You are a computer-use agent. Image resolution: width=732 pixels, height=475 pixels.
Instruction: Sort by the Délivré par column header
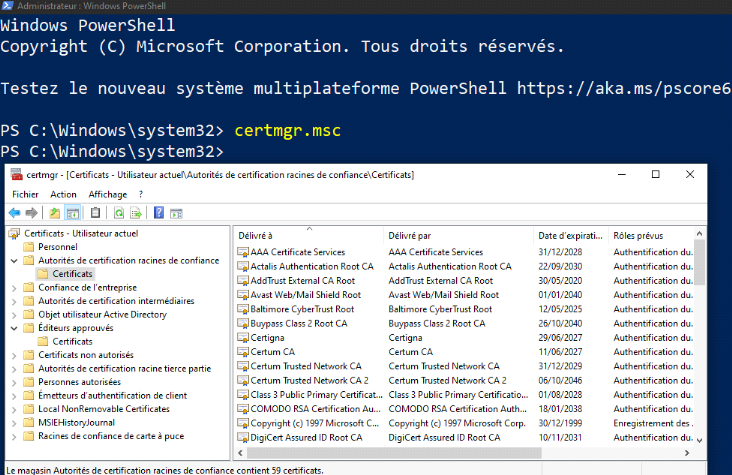pyautogui.click(x=410, y=235)
